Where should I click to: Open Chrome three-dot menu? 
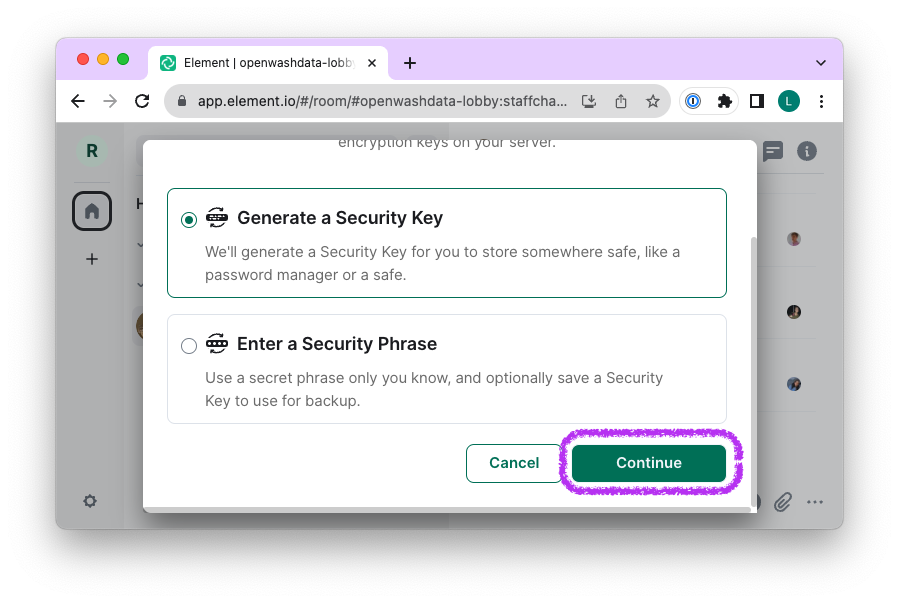pos(821,101)
